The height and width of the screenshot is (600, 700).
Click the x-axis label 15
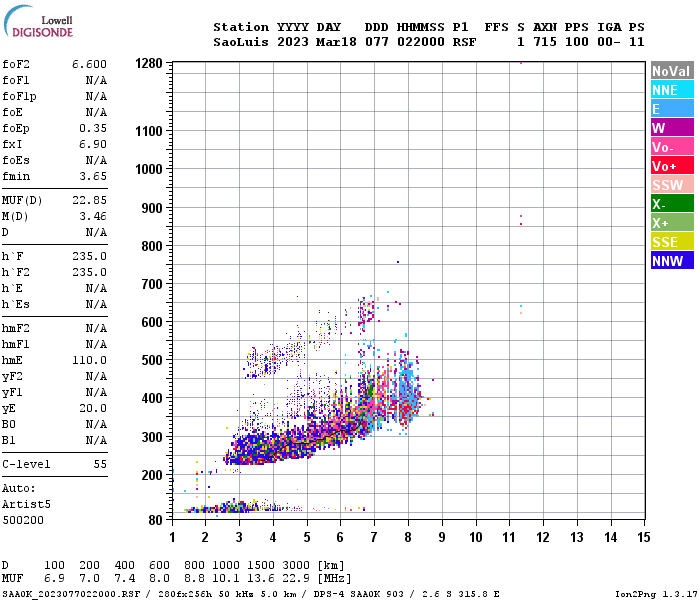tap(644, 537)
